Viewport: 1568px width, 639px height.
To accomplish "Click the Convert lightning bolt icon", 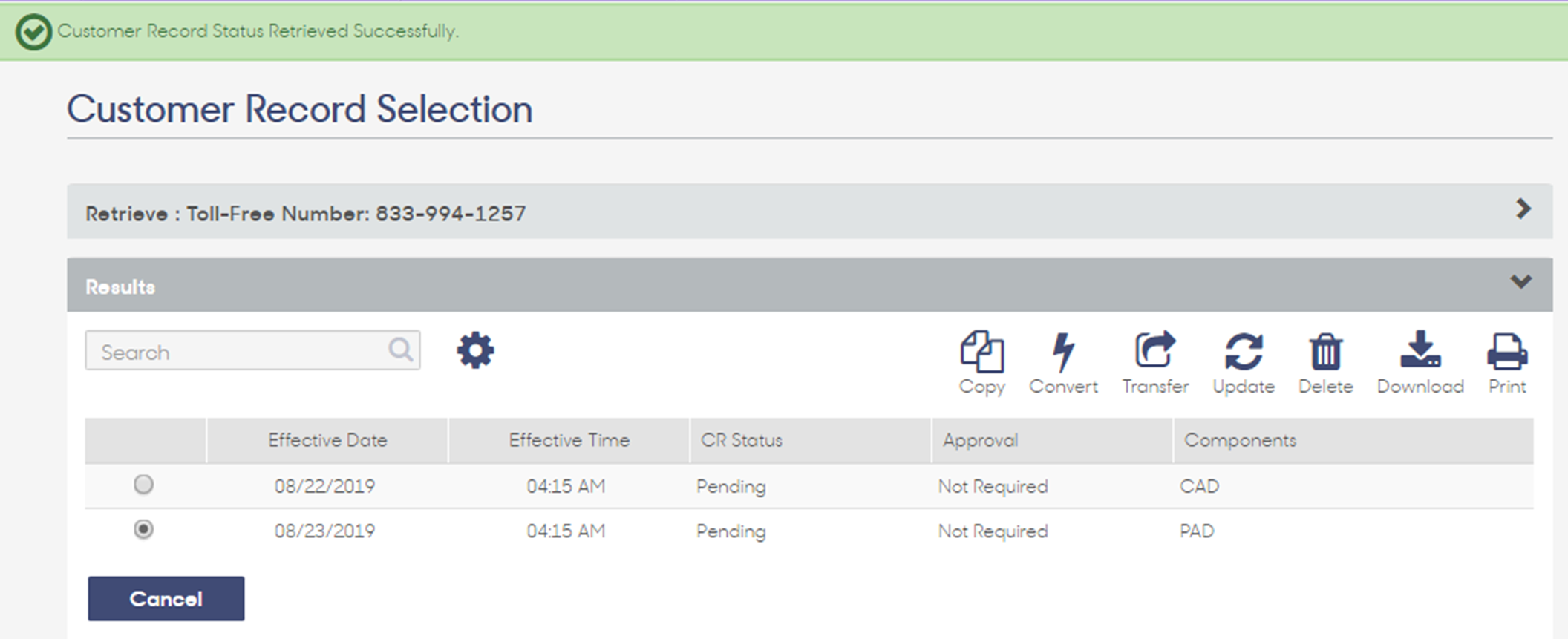I will 1063,351.
